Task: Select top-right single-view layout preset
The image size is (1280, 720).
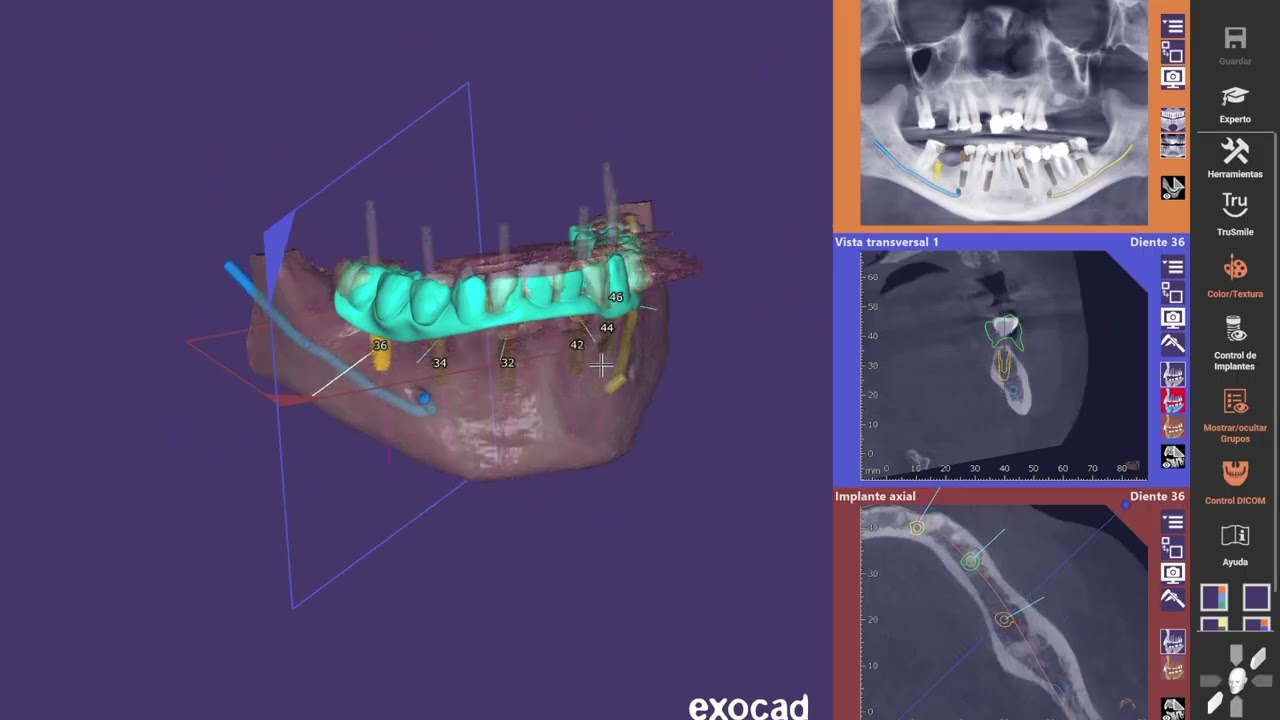Action: tap(1257, 598)
